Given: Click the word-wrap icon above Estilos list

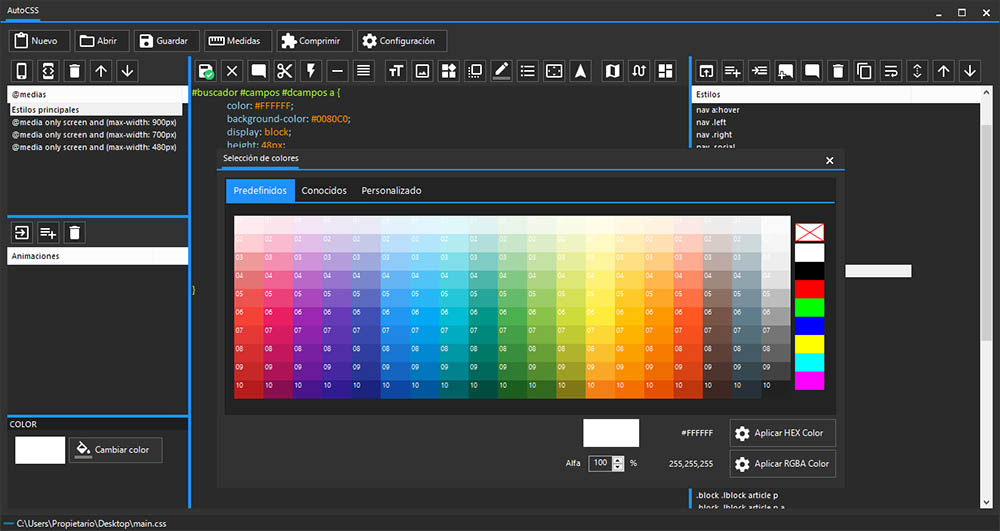Looking at the screenshot, I should (890, 71).
